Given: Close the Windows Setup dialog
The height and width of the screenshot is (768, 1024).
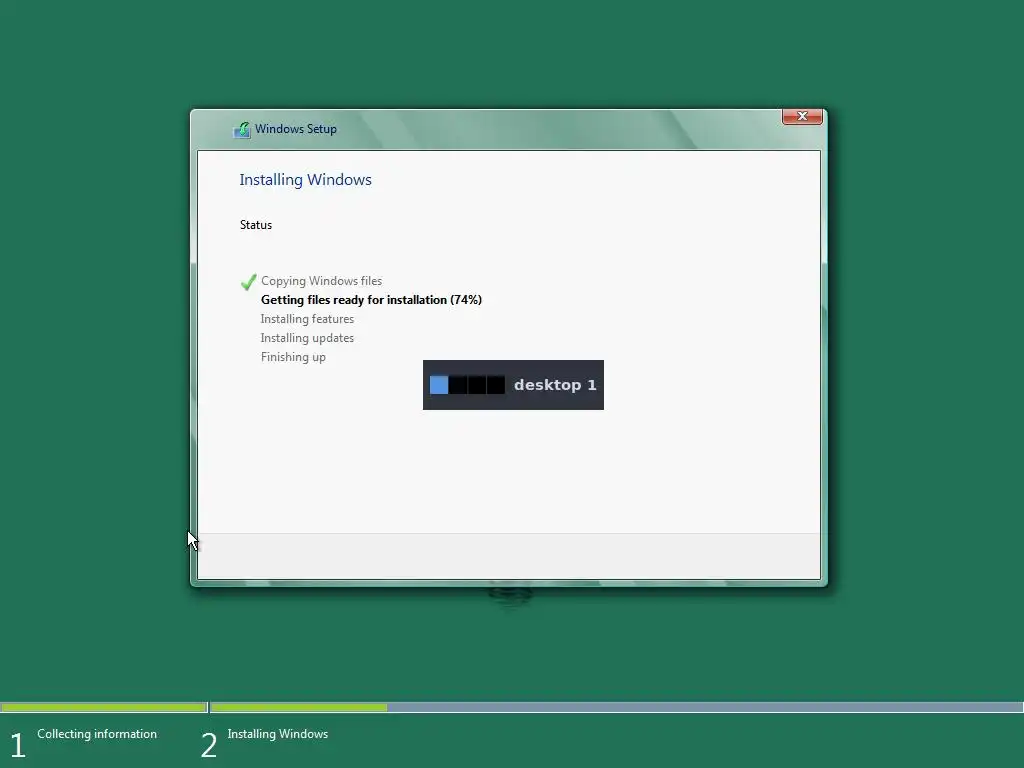Looking at the screenshot, I should [802, 116].
